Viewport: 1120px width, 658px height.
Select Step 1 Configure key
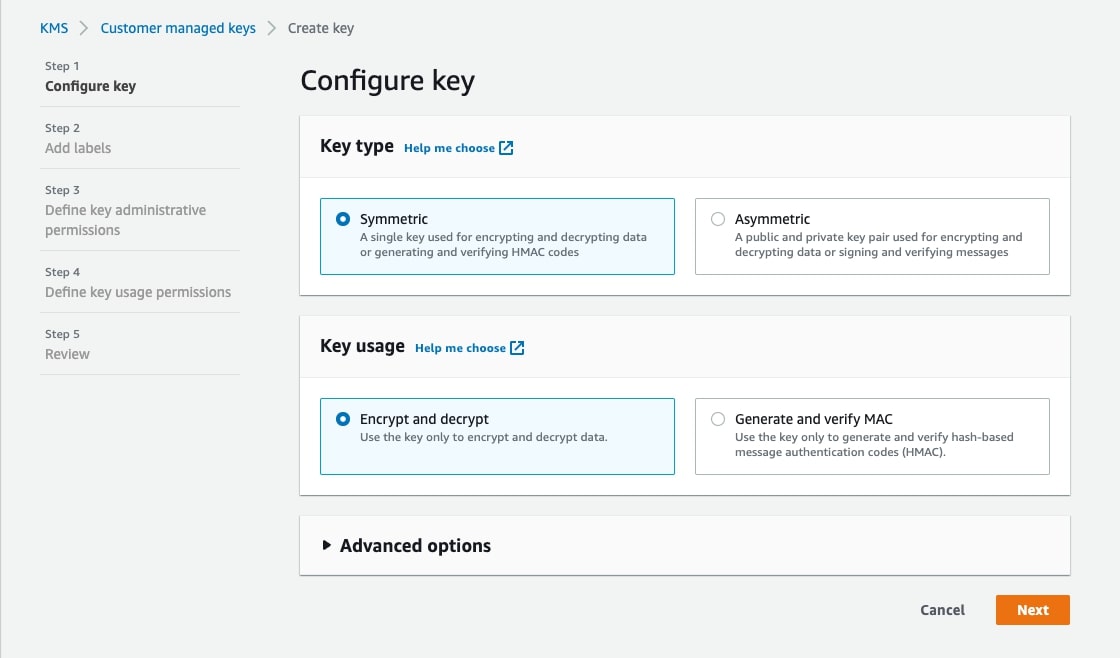pos(90,86)
